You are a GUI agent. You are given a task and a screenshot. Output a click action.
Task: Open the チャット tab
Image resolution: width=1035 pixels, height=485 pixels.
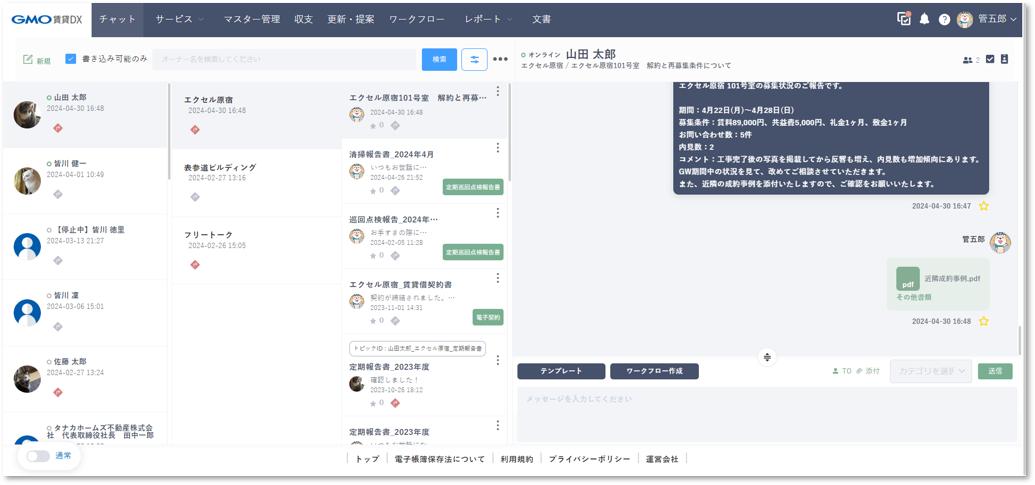click(117, 19)
